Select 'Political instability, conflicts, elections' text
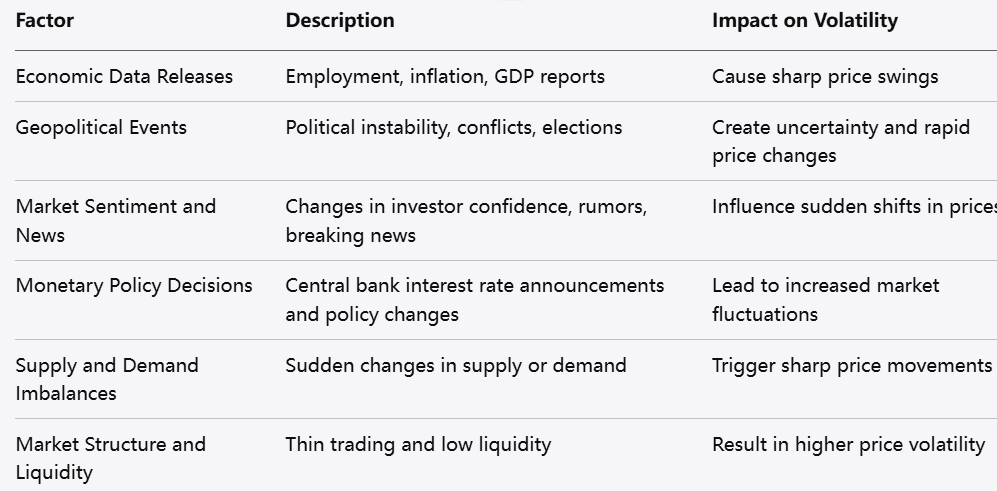997x491 pixels. 454,128
